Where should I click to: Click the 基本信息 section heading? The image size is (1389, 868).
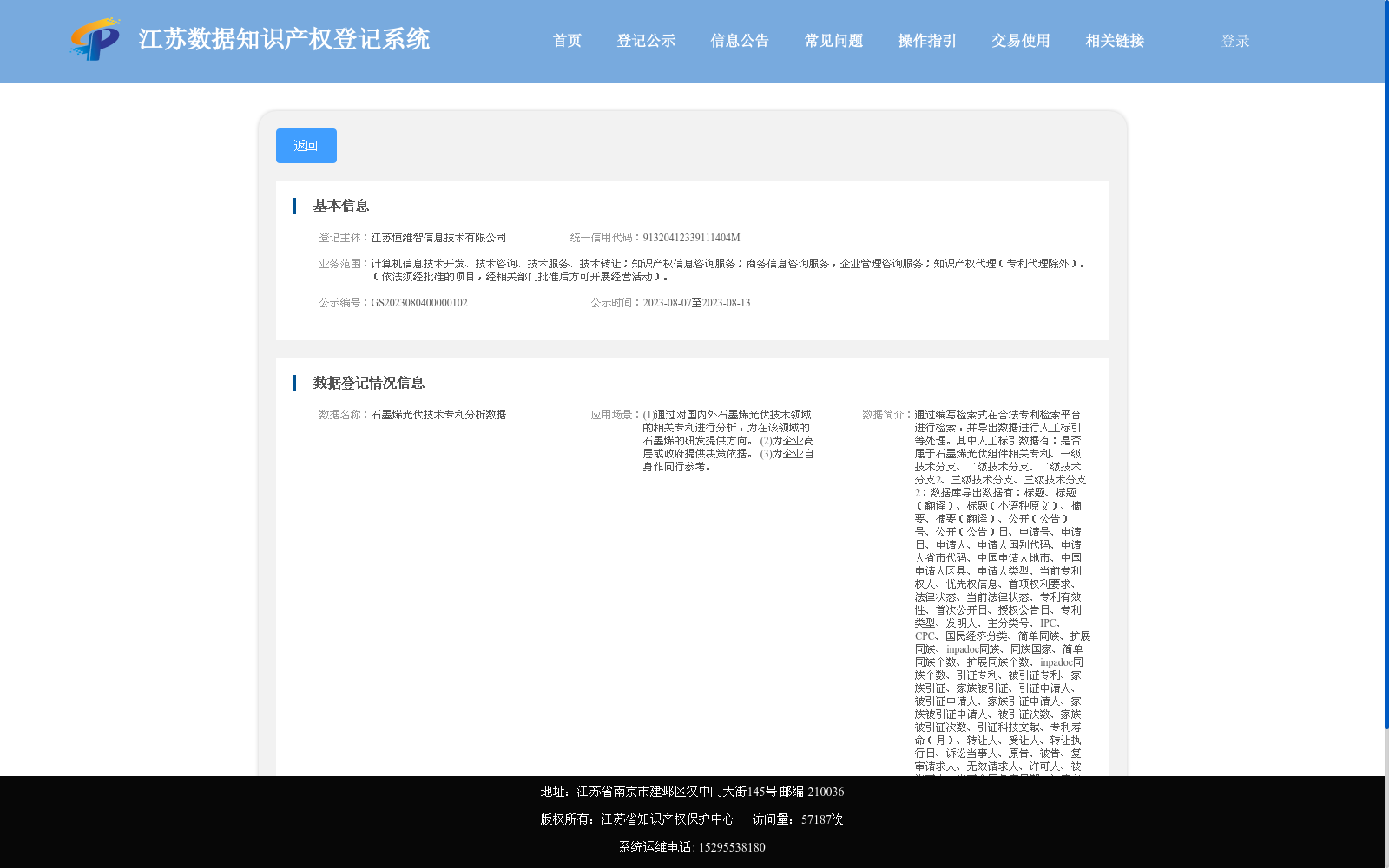coord(341,206)
